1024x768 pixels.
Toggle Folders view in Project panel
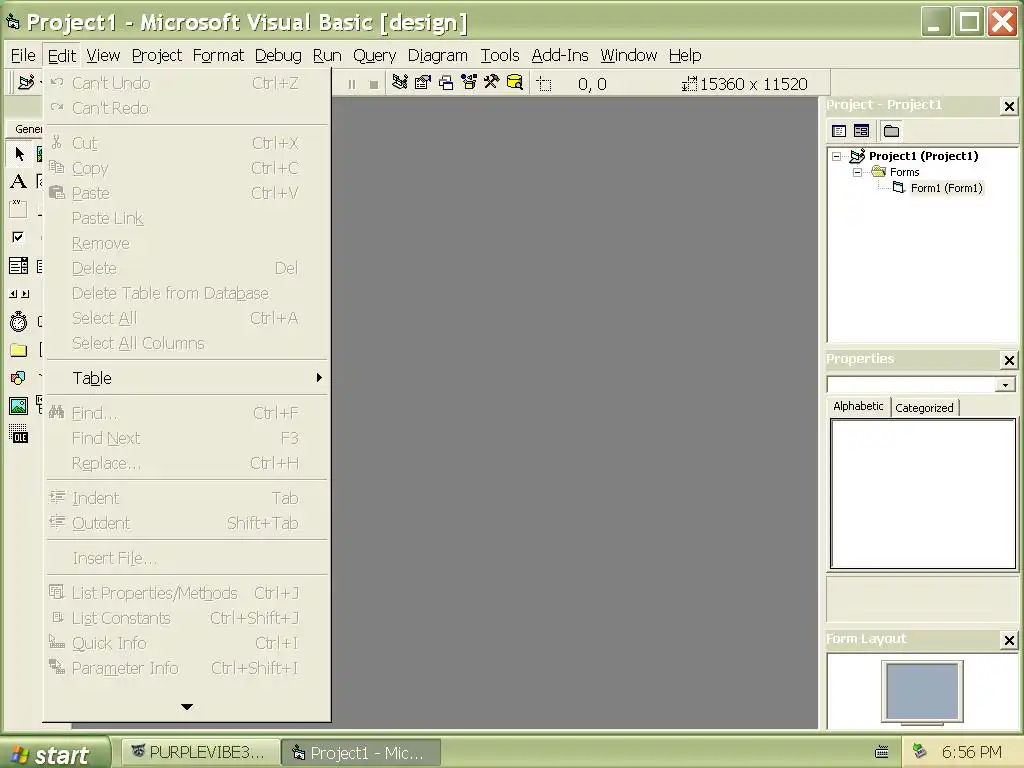[x=891, y=131]
